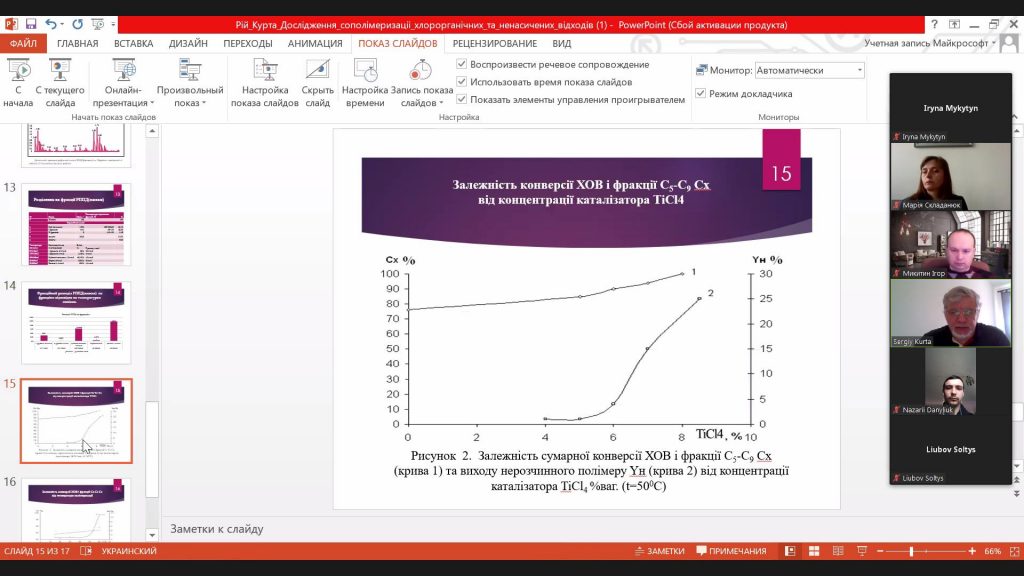
Task: Open PowerPoint help question mark
Action: tap(935, 24)
